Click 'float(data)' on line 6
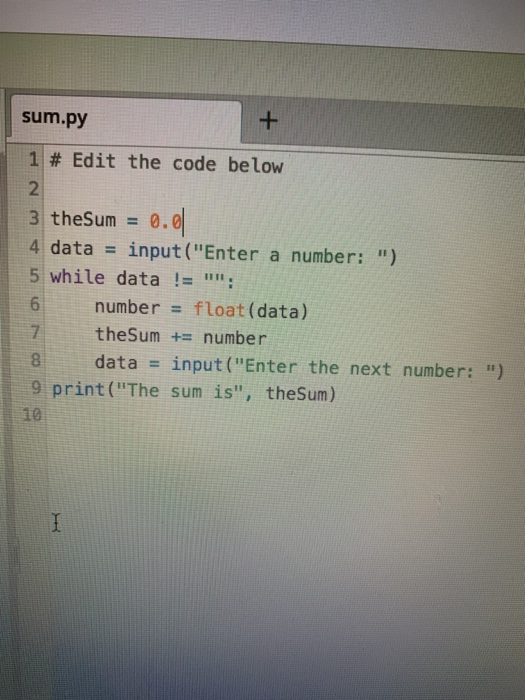Image resolution: width=525 pixels, height=700 pixels. point(251,310)
